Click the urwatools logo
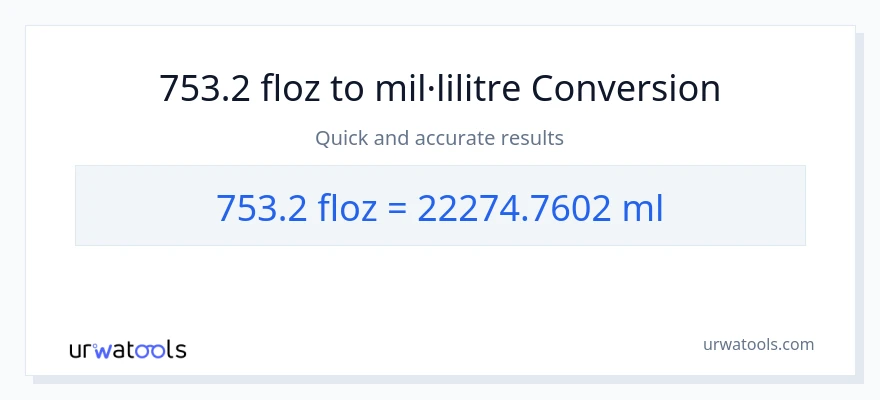This screenshot has height=400, width=880. point(127,349)
